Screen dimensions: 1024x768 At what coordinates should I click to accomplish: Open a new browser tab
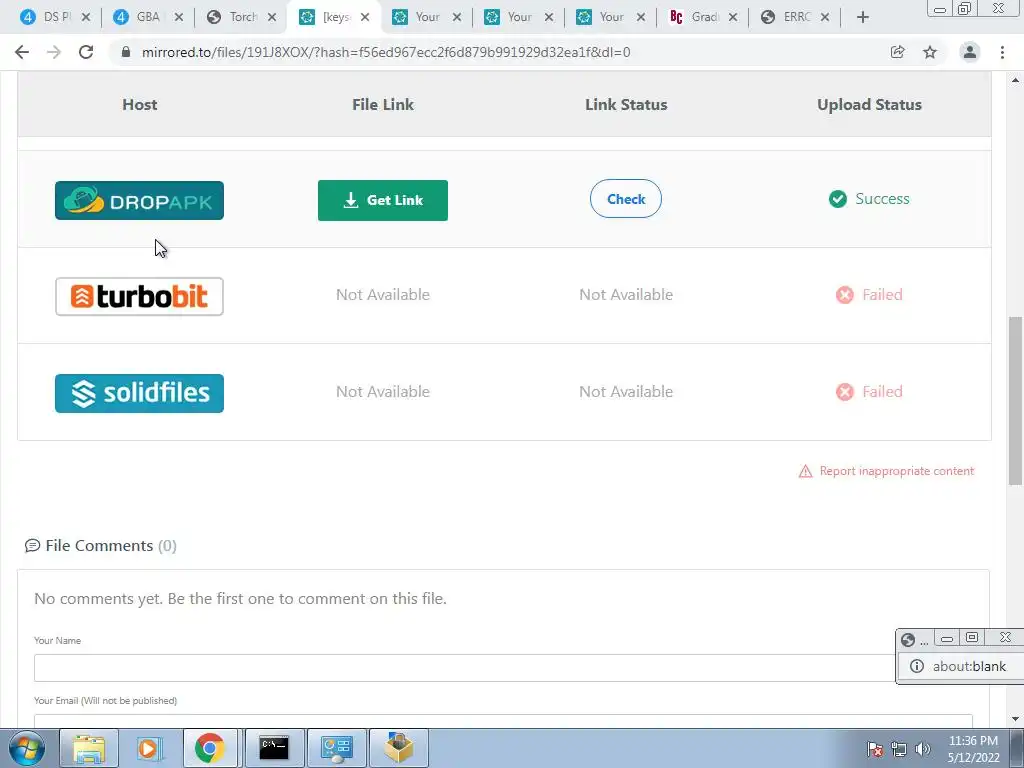(863, 17)
